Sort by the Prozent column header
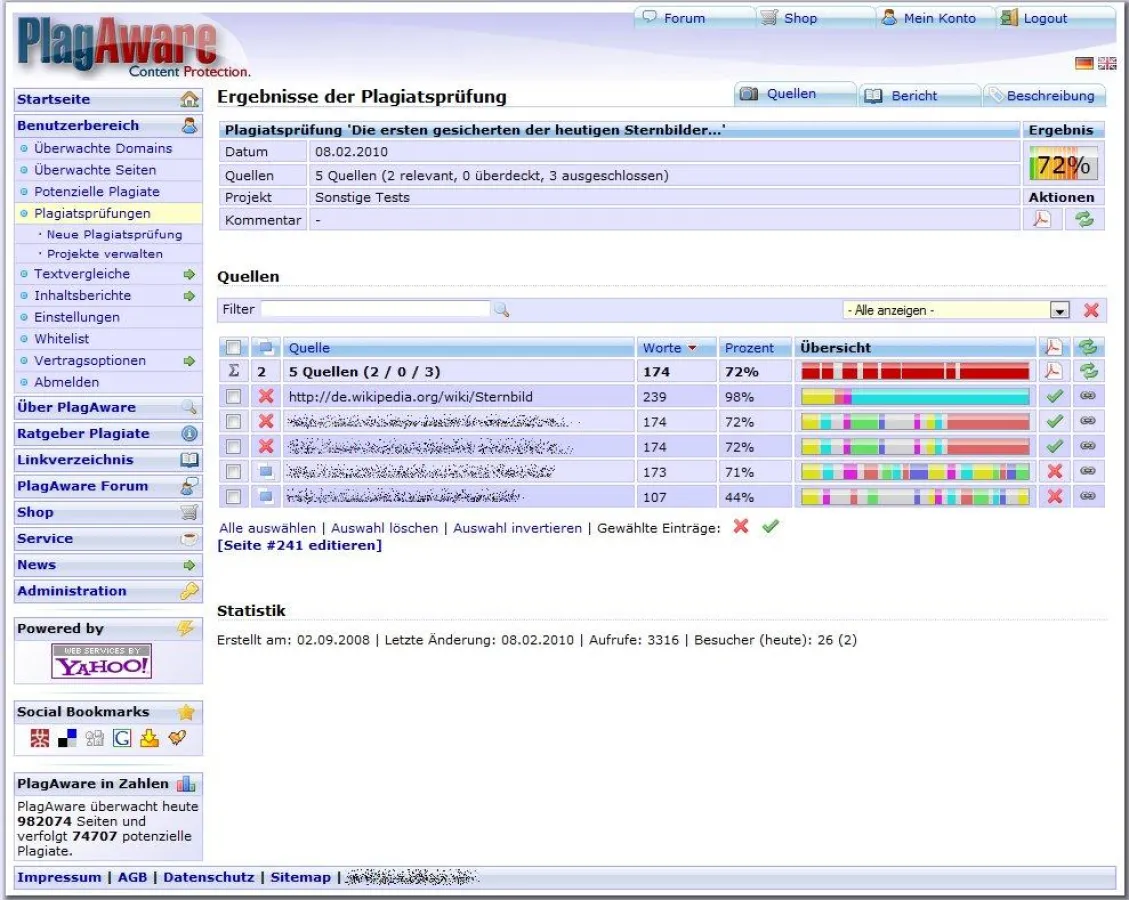The width and height of the screenshot is (1129, 900). tap(749, 348)
